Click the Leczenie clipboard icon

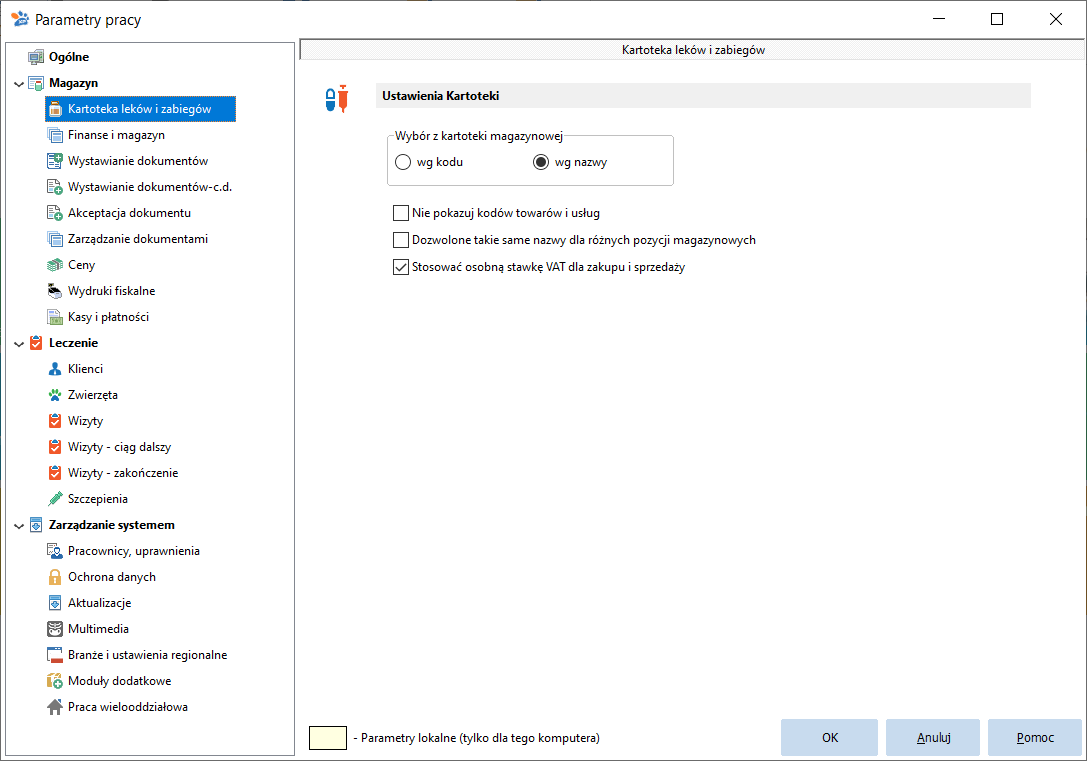tap(36, 343)
